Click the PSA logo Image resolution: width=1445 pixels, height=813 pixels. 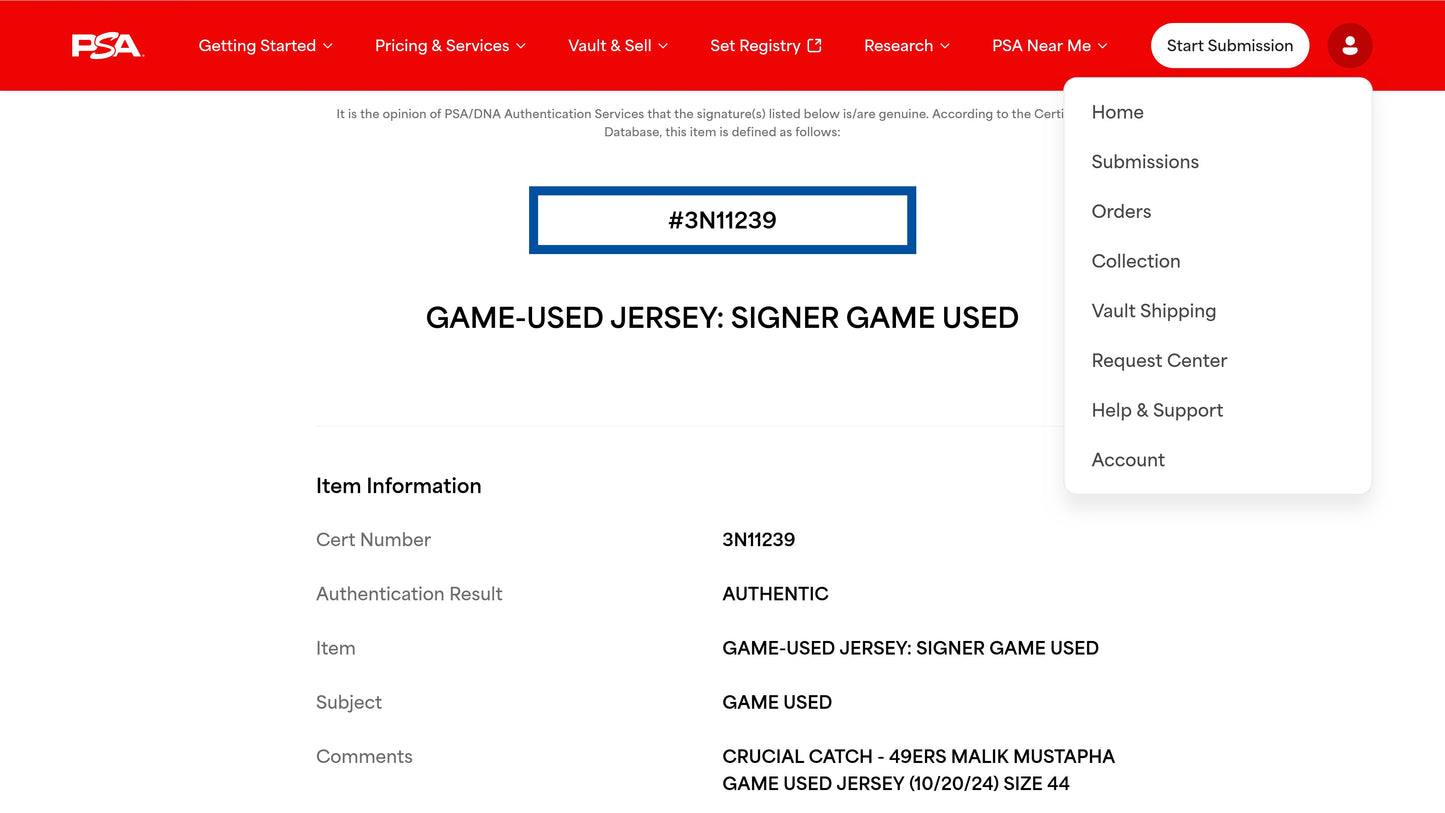tap(108, 46)
